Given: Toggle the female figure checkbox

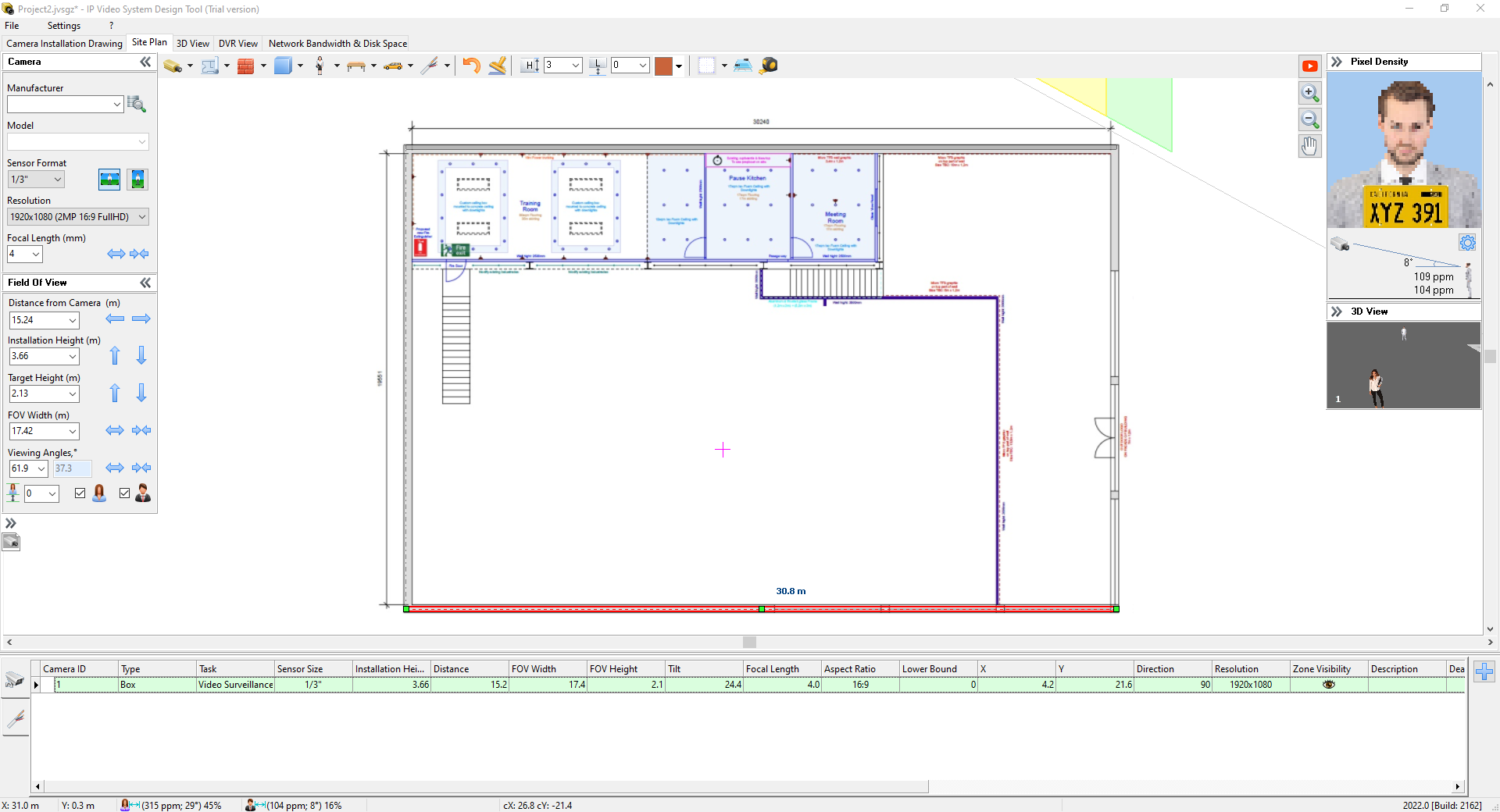Looking at the screenshot, I should tap(80, 493).
